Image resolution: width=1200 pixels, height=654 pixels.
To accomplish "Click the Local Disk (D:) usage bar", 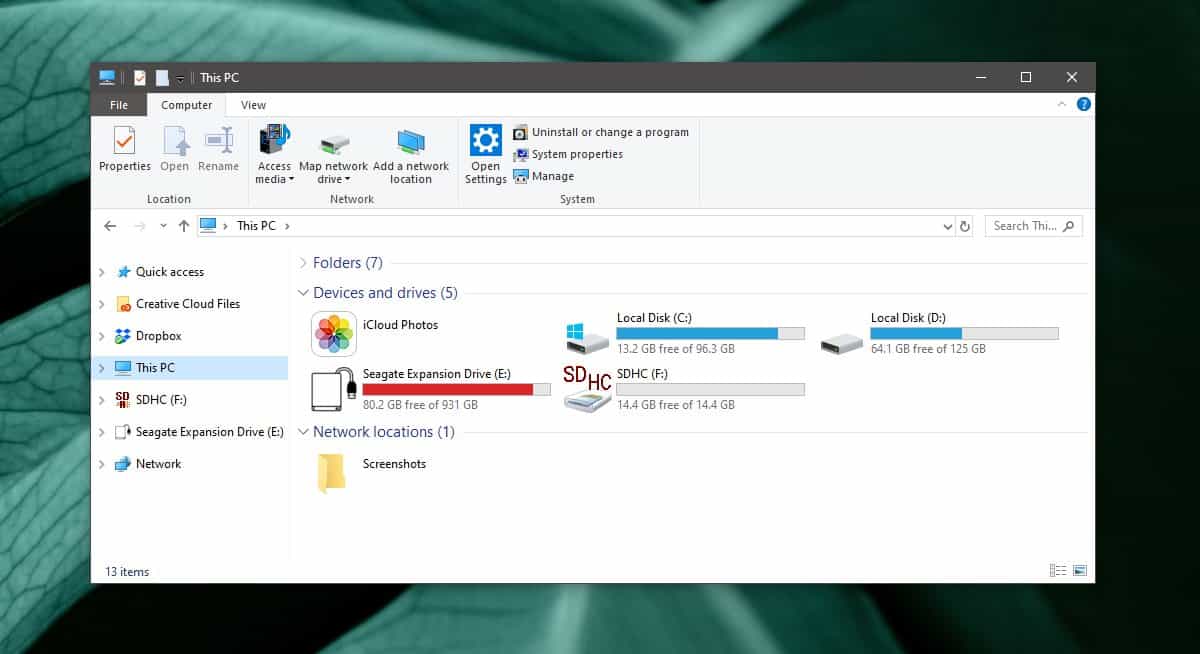I will coord(965,333).
